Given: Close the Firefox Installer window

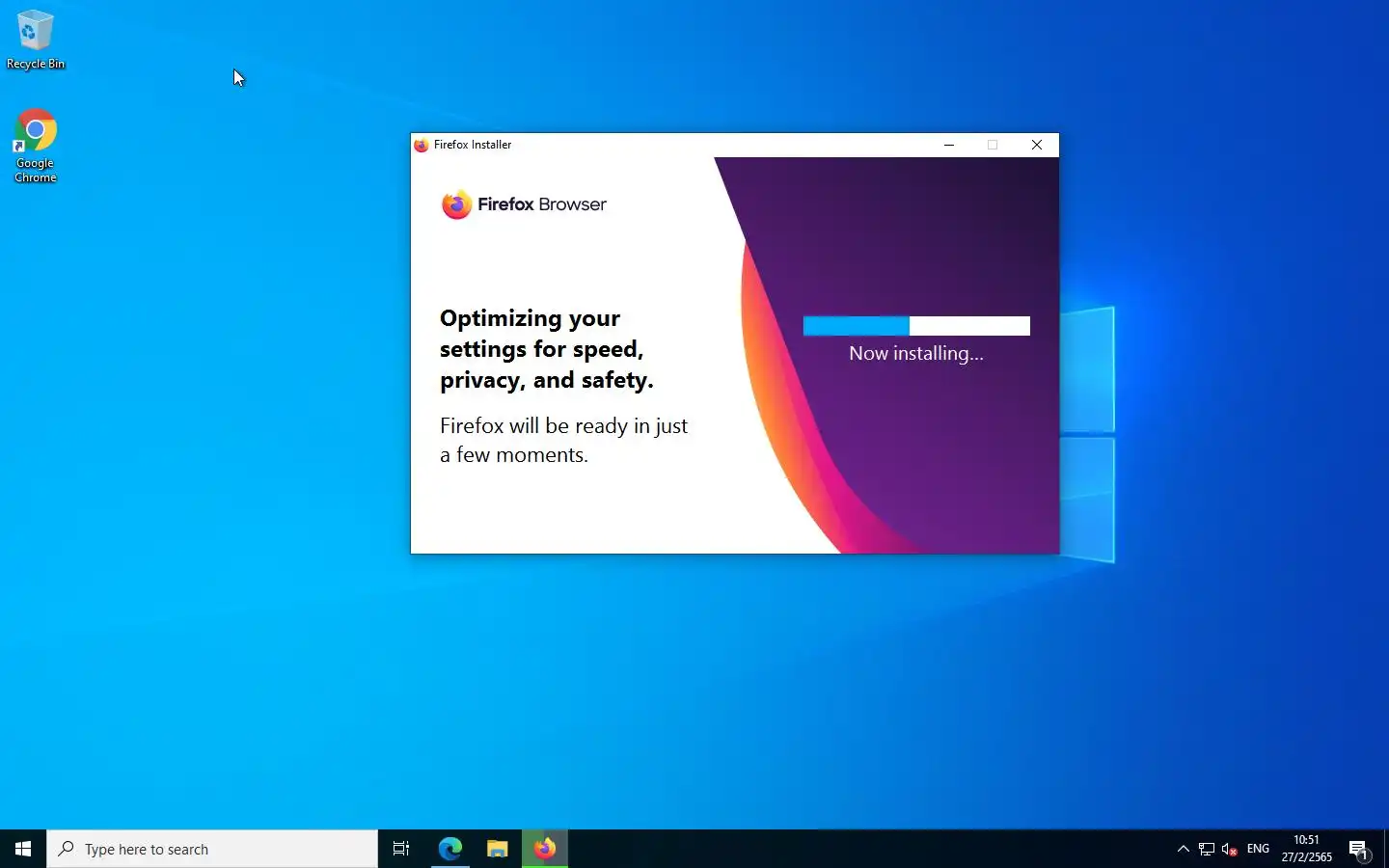Looking at the screenshot, I should 1037,145.
